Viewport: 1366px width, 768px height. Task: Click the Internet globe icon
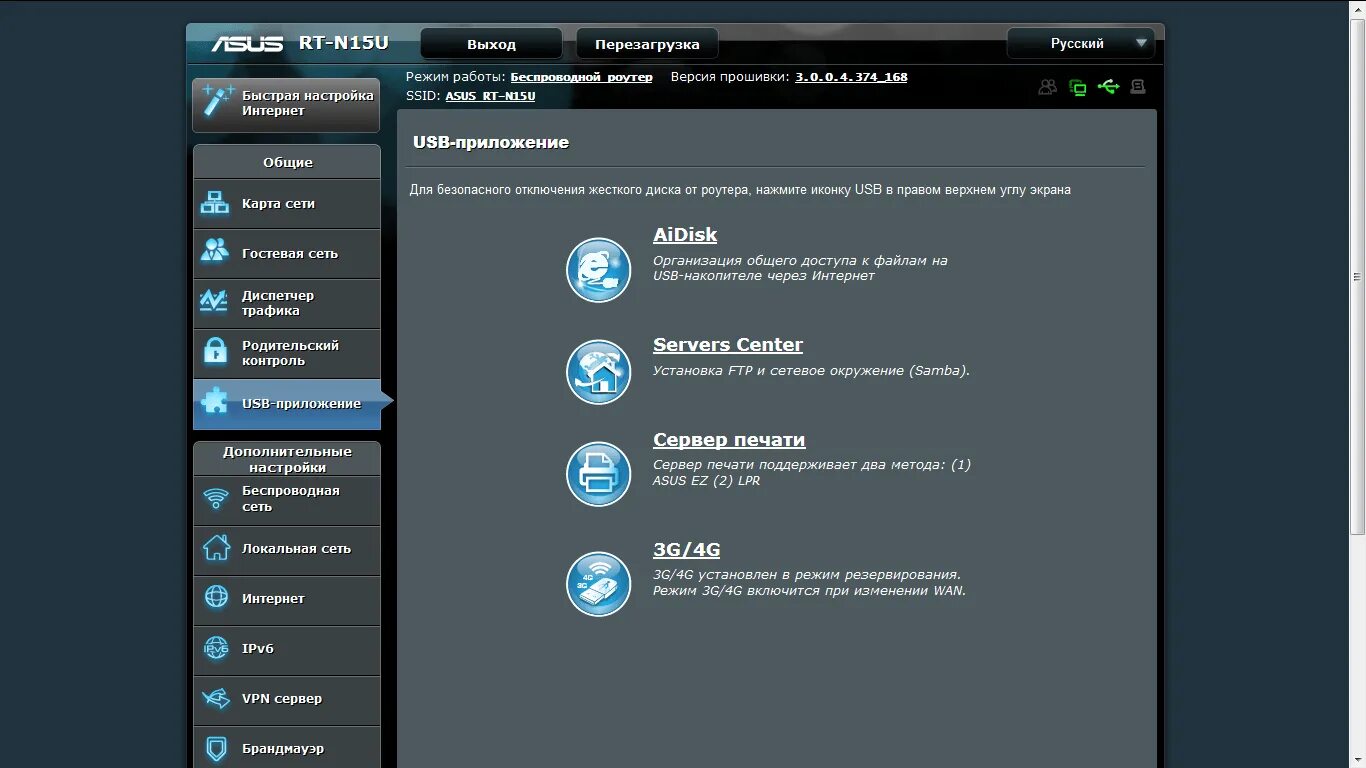216,598
